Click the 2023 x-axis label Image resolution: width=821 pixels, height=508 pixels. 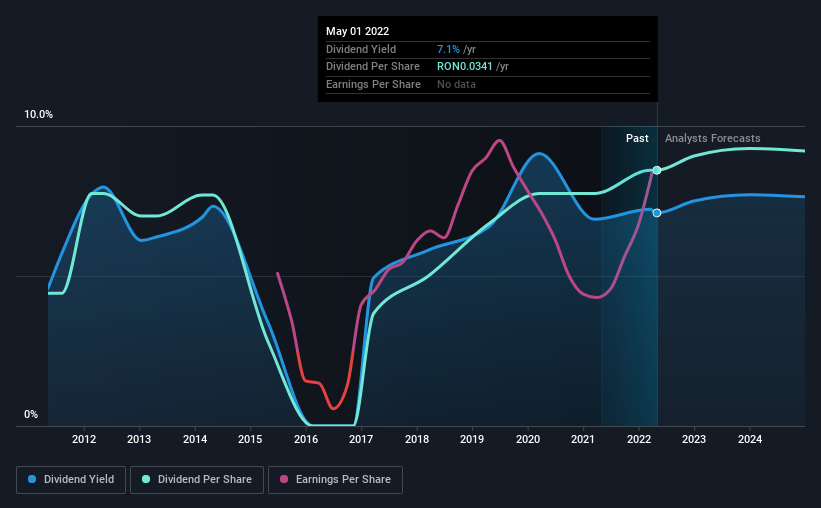click(x=694, y=439)
